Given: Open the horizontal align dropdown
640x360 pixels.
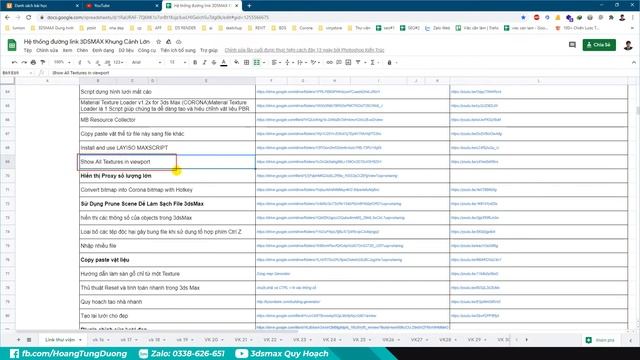Looking at the screenshot, I should 276,62.
